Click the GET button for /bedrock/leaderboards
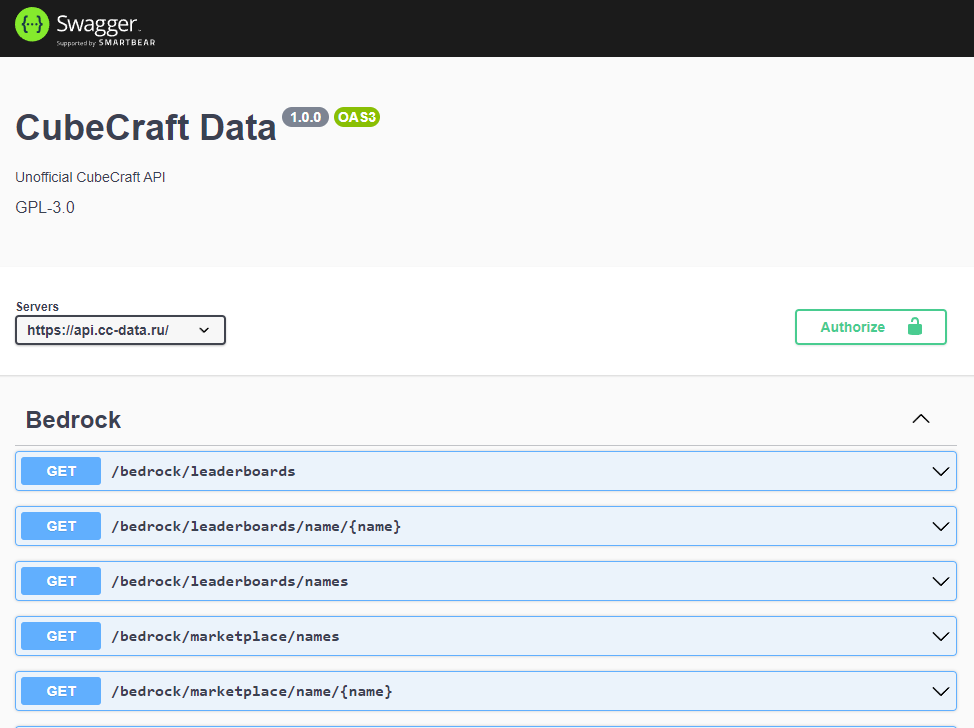Viewport: 974px width, 728px height. (x=61, y=471)
